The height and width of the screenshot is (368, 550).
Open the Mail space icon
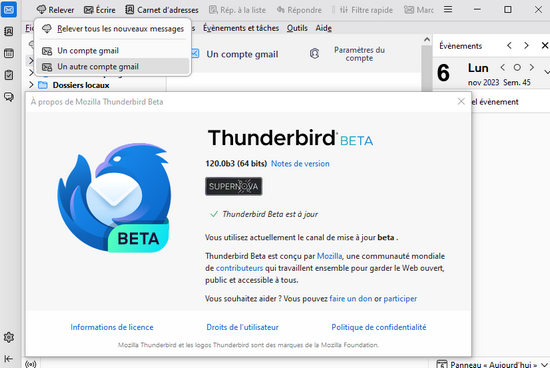pos(9,9)
